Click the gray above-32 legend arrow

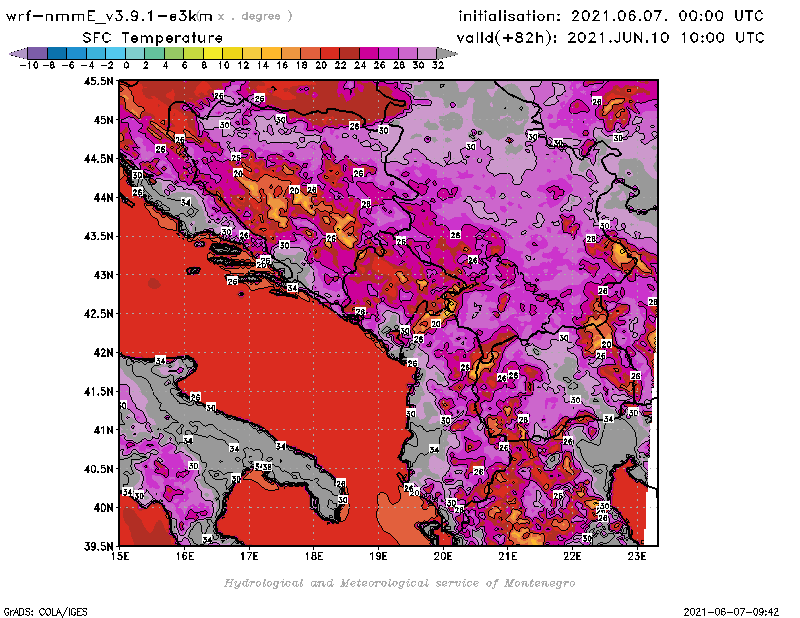pos(447,53)
